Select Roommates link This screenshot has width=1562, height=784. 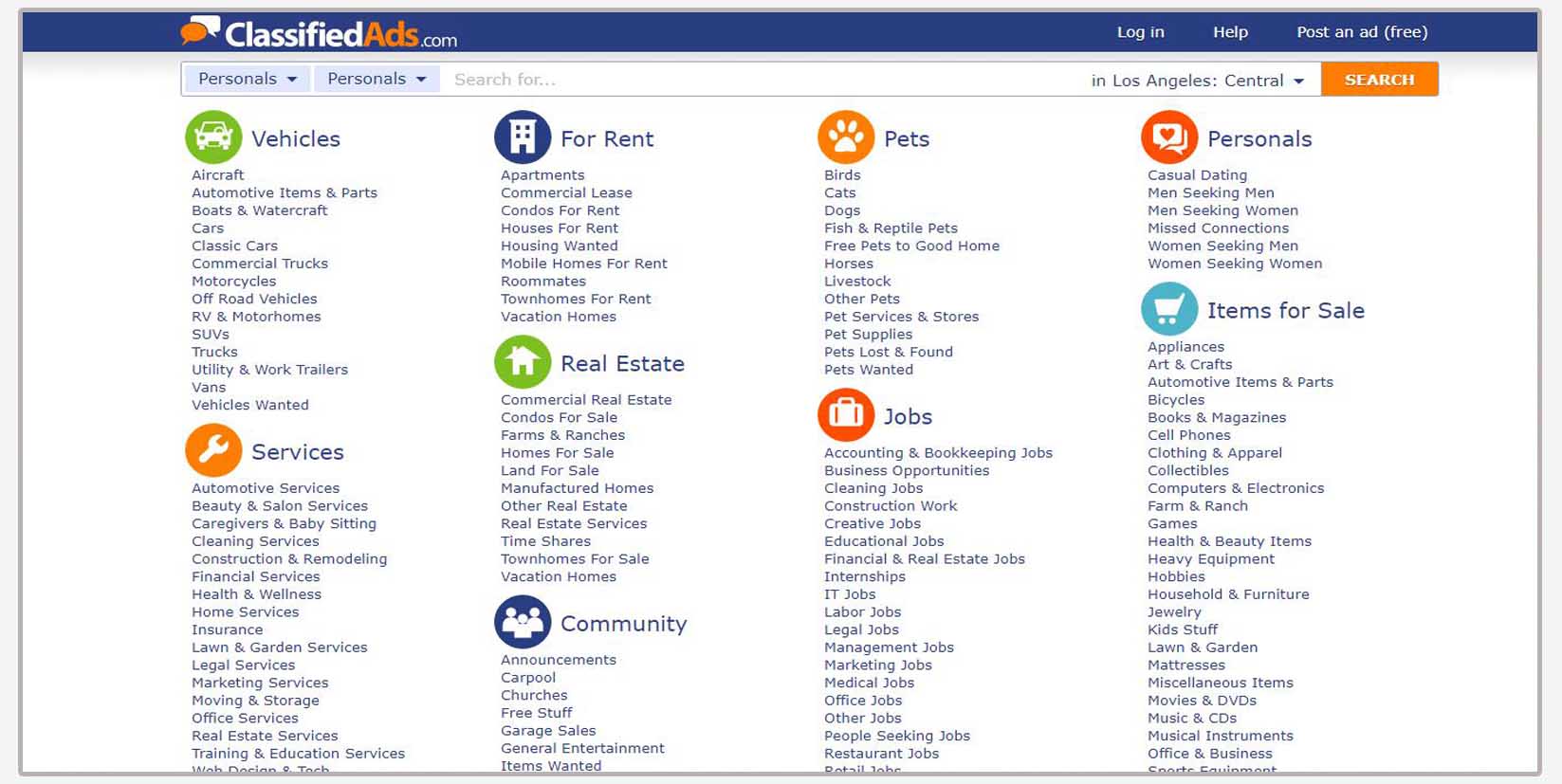(x=543, y=282)
